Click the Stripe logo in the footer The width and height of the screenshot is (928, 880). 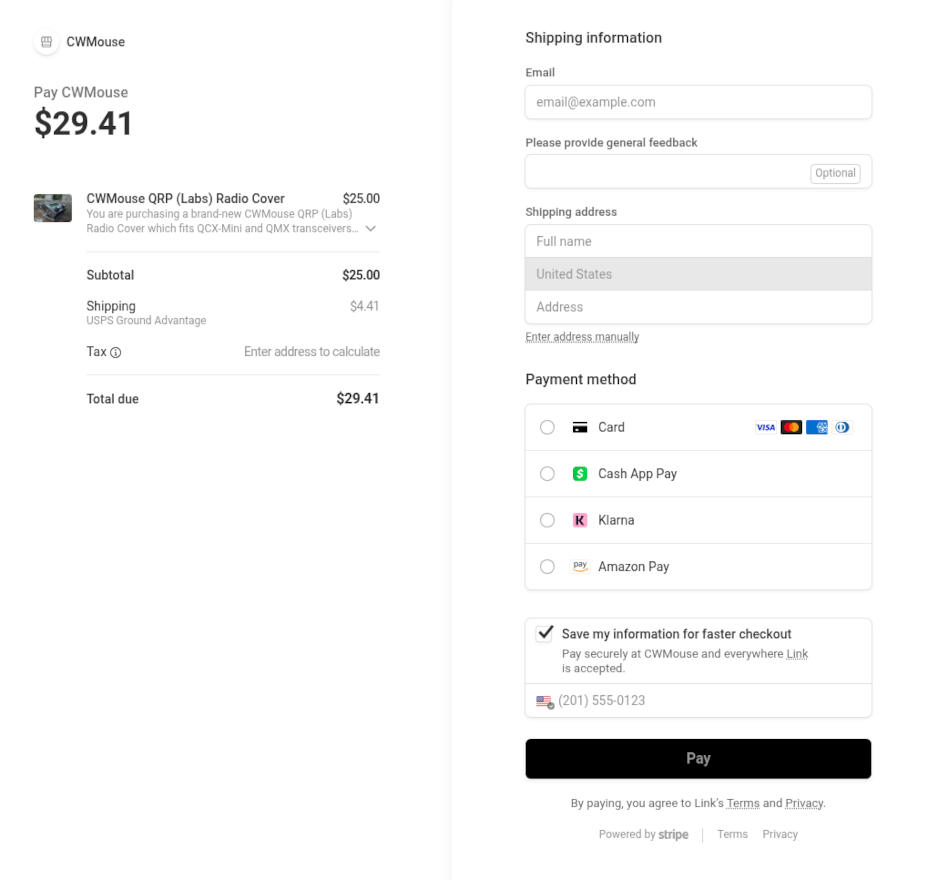pyautogui.click(x=673, y=834)
